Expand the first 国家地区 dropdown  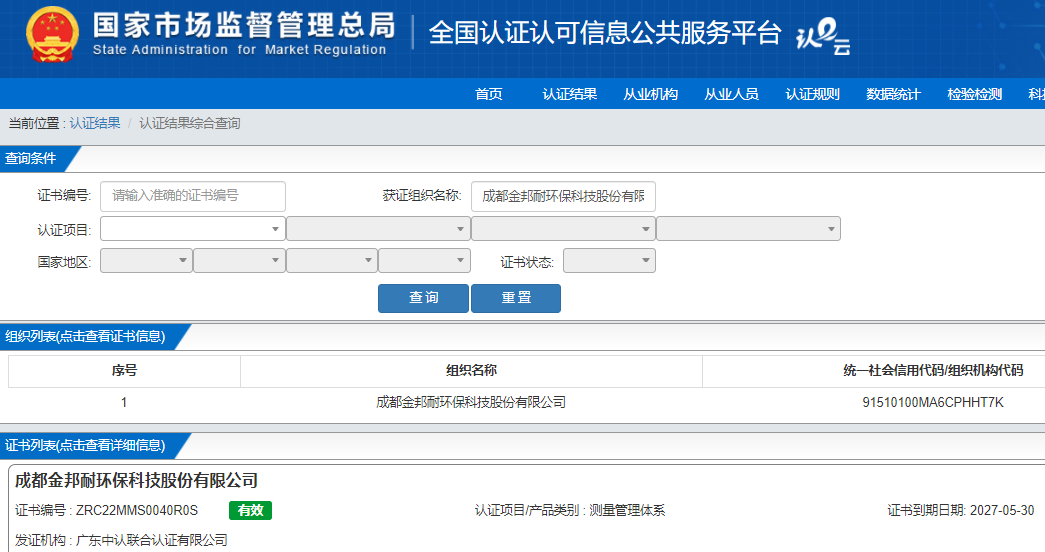pyautogui.click(x=146, y=261)
